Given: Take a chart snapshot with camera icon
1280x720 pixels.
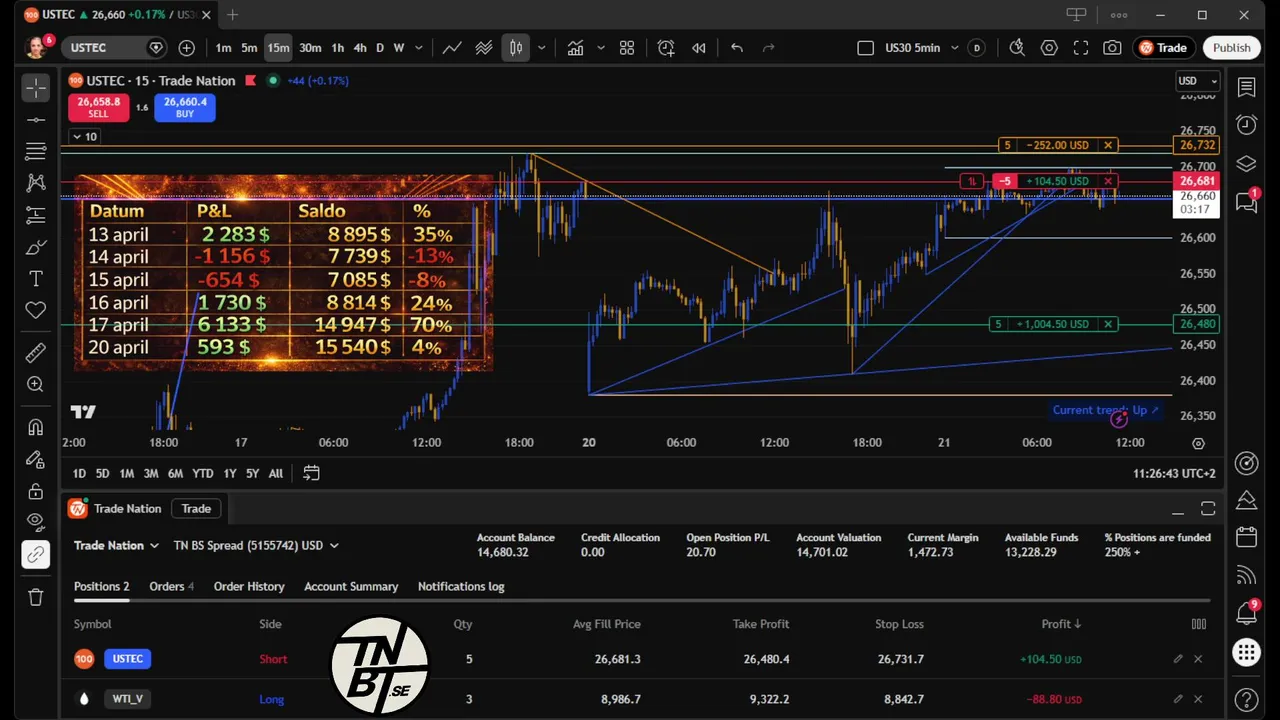Looking at the screenshot, I should click(1112, 48).
